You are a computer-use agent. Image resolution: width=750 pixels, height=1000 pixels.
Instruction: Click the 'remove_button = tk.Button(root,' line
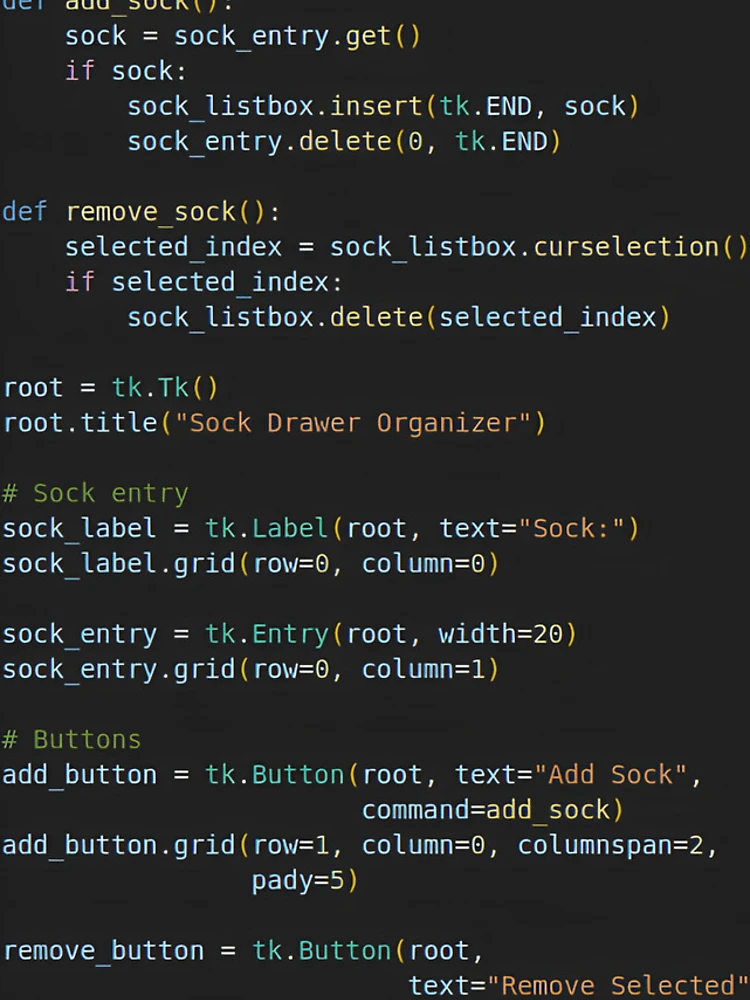point(243,951)
